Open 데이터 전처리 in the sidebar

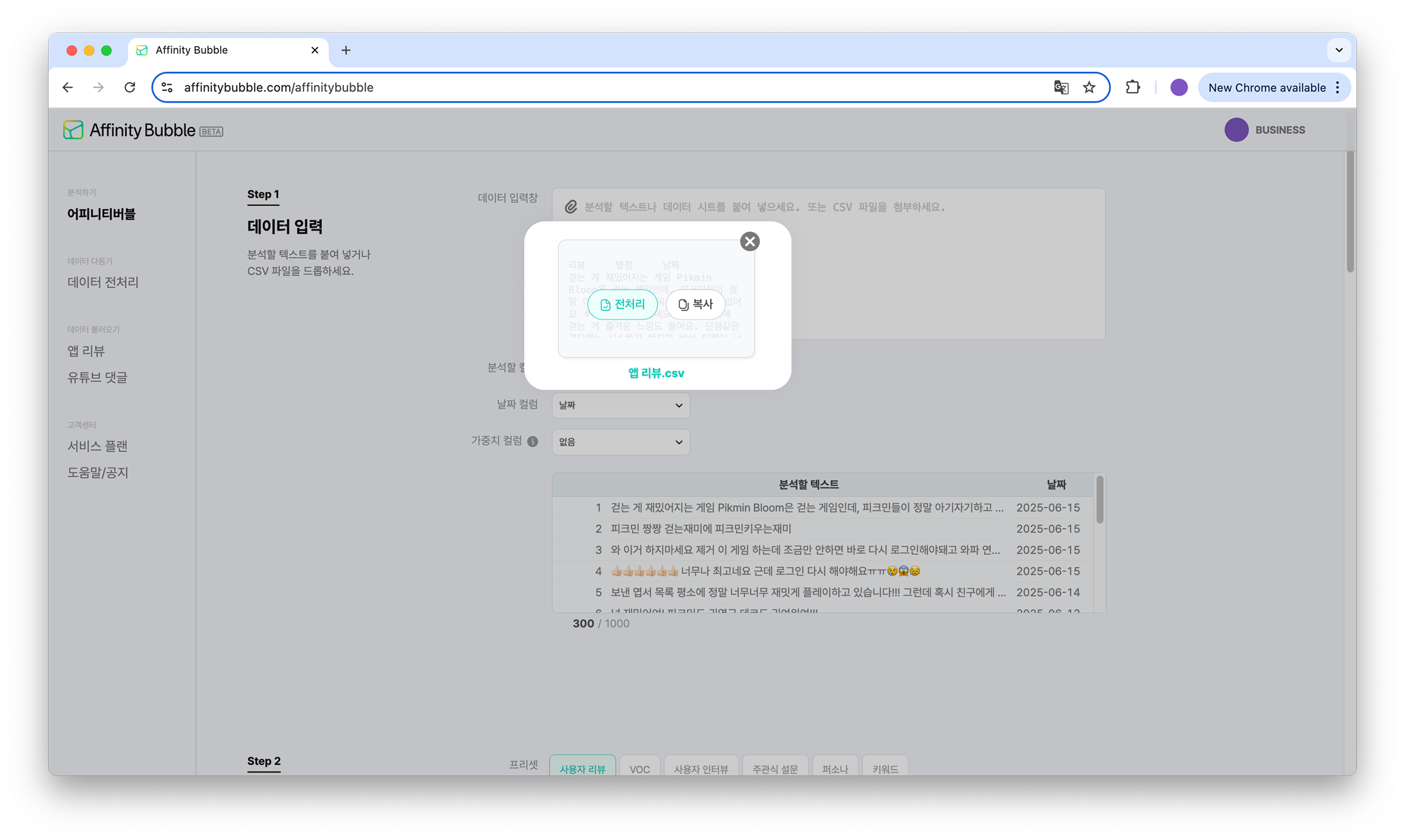click(x=103, y=282)
